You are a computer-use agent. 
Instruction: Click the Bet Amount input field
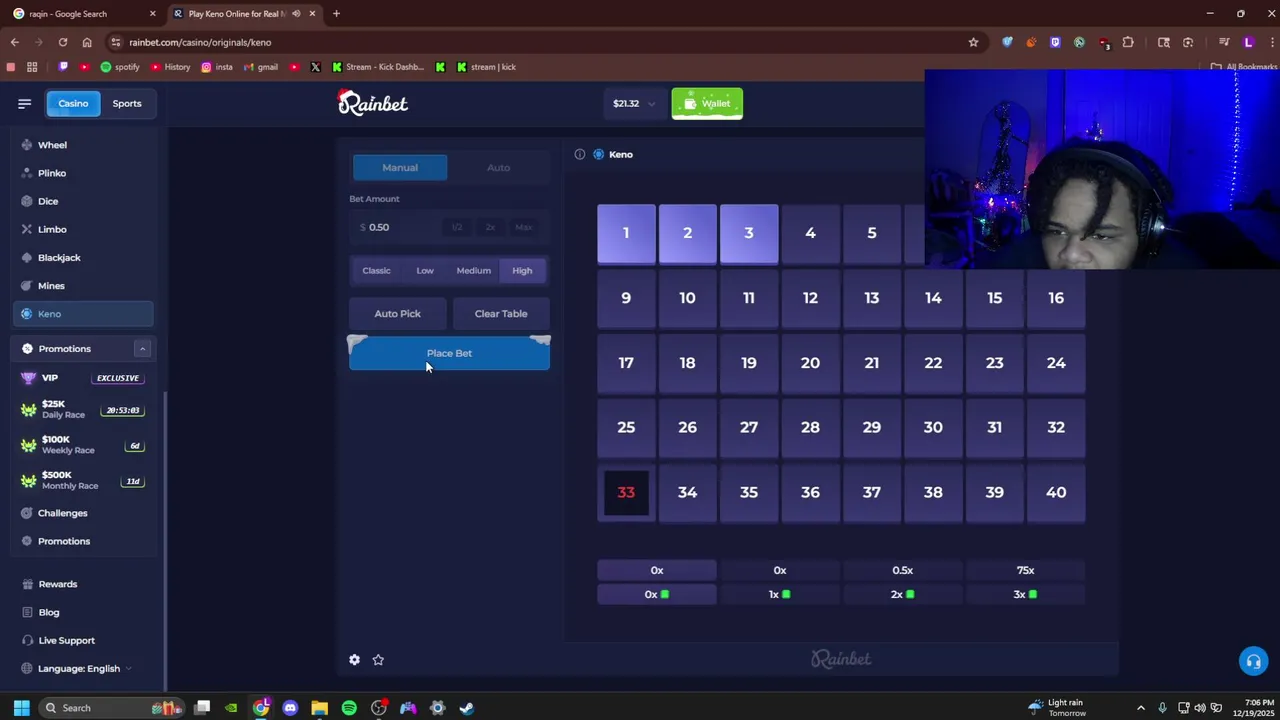(x=398, y=227)
